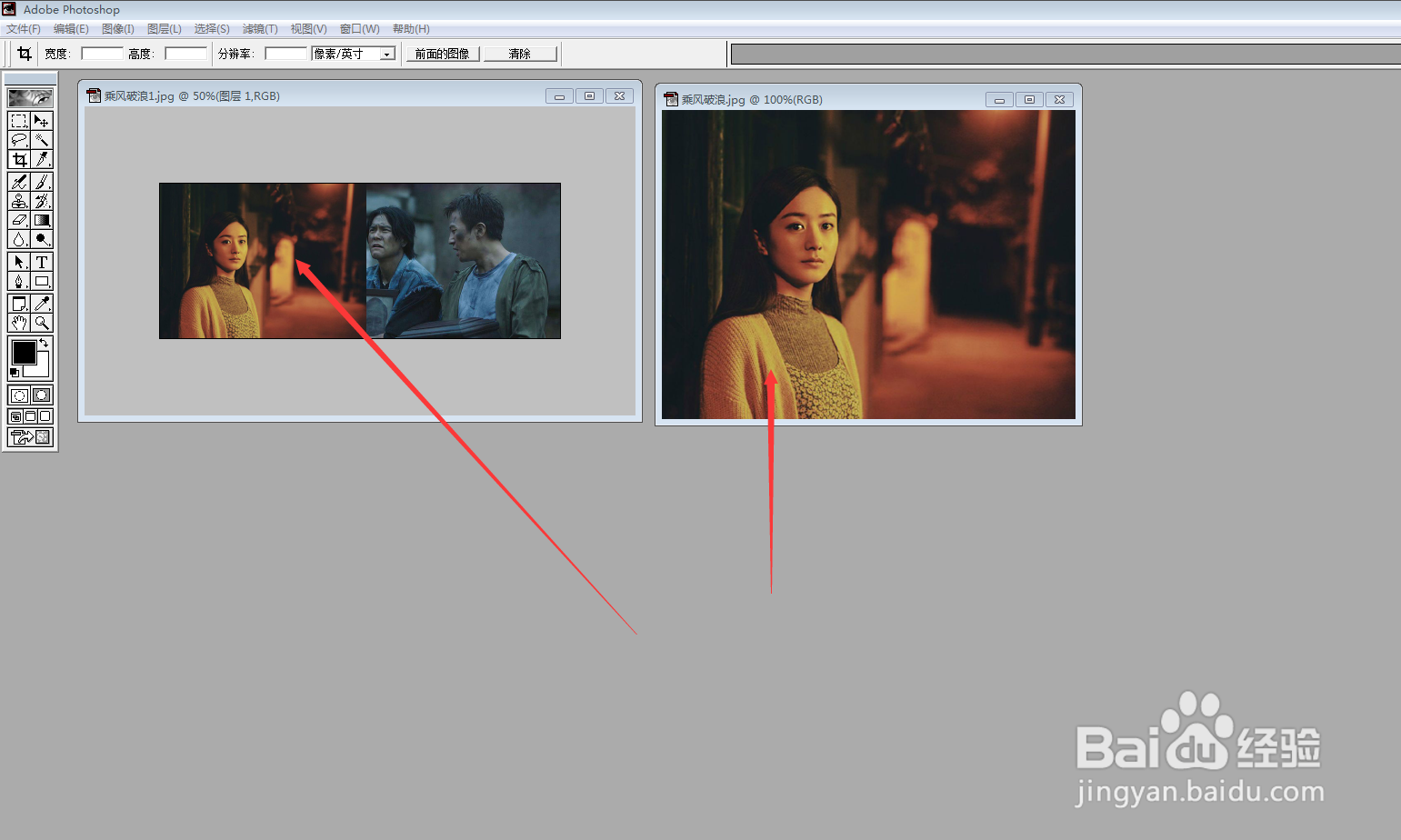Click the Adobe Photoshop application icon

[x=9, y=9]
